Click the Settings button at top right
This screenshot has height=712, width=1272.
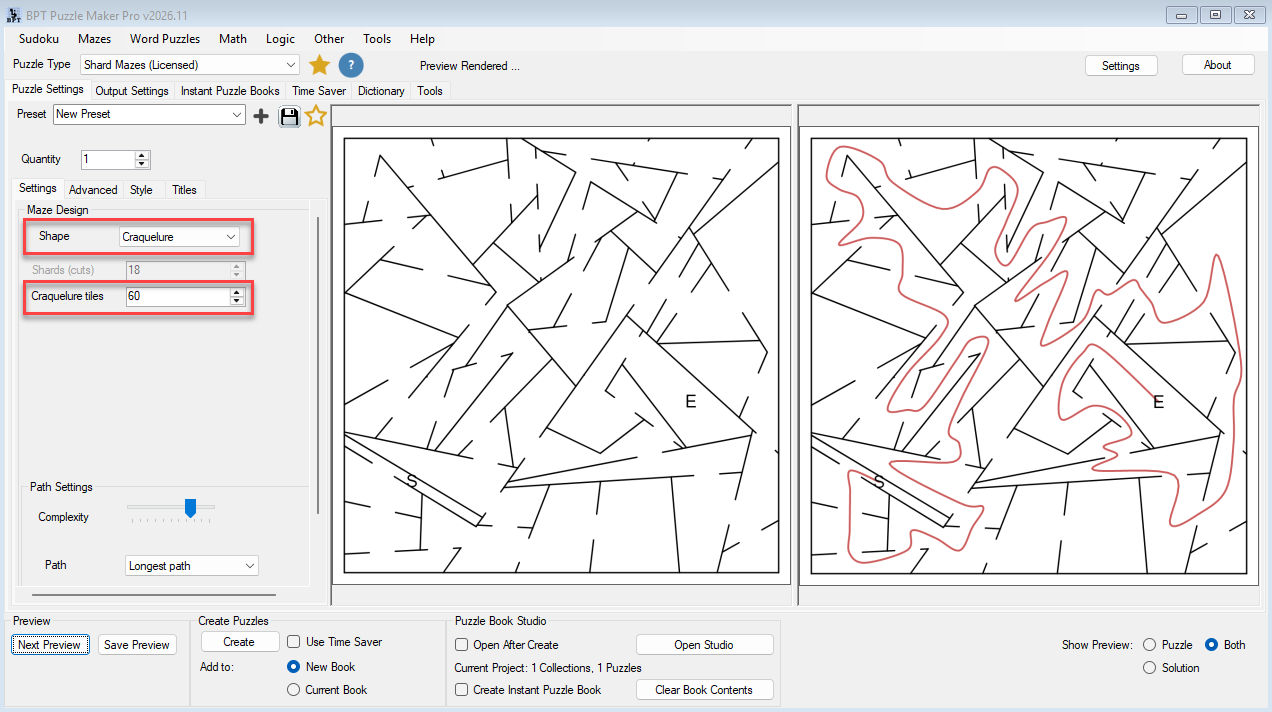pos(1121,66)
